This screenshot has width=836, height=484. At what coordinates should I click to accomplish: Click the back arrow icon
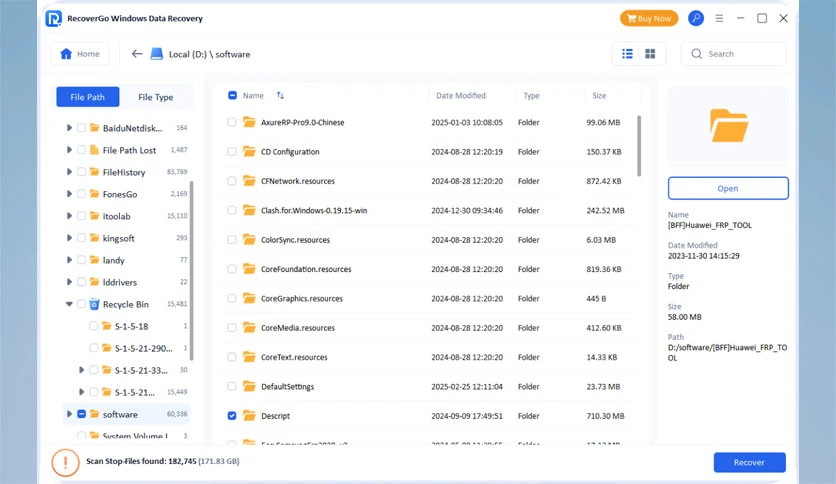pos(137,54)
